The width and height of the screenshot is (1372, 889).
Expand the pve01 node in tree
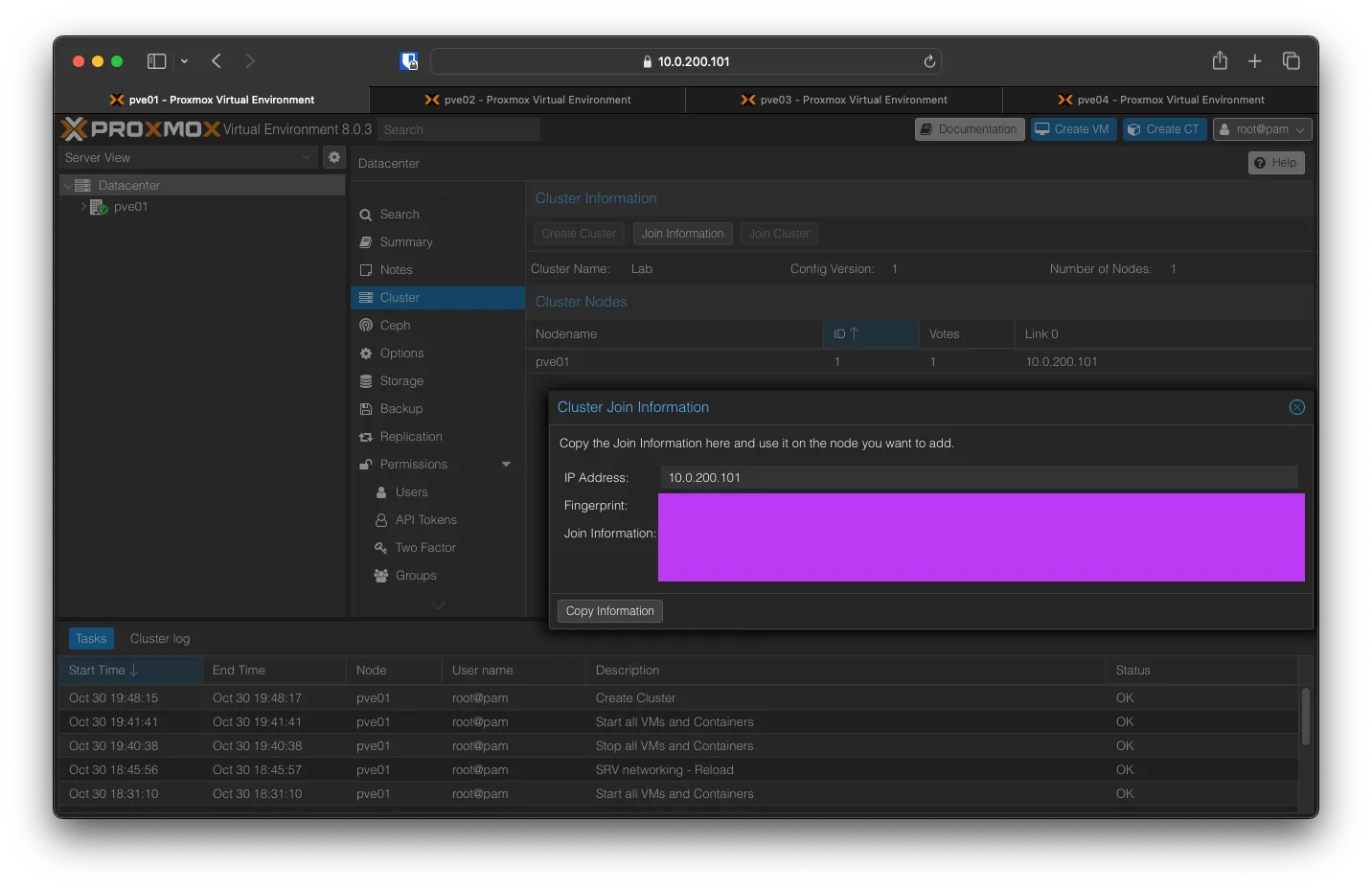tap(83, 207)
